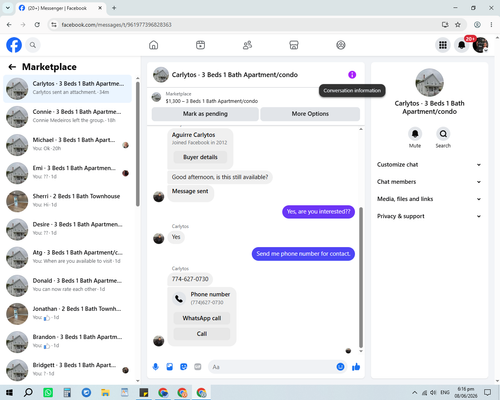Open the tab search dropdown in Chrome
The height and width of the screenshot is (400, 500).
click(8, 8)
